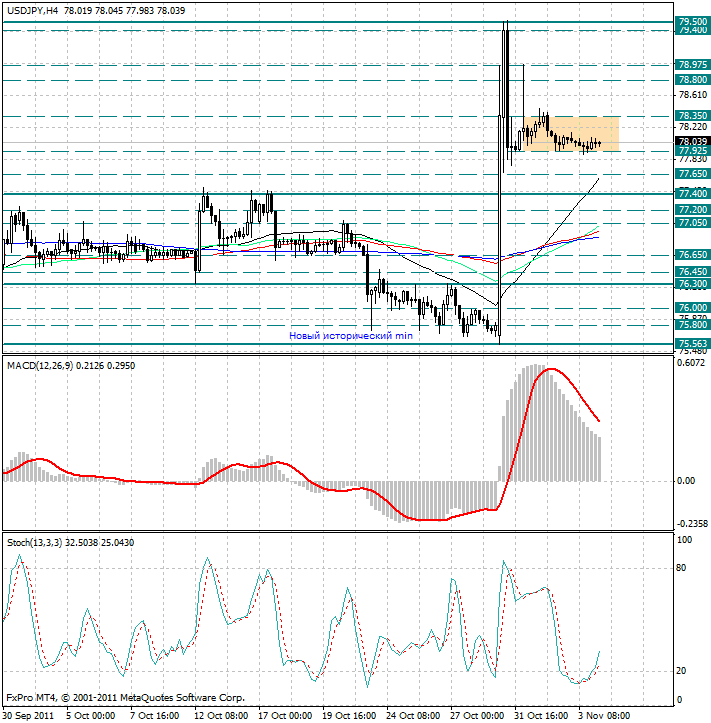This screenshot has width=711, height=723.
Task: Click the 3 Nov 08:00 time label
Action: tap(604, 716)
